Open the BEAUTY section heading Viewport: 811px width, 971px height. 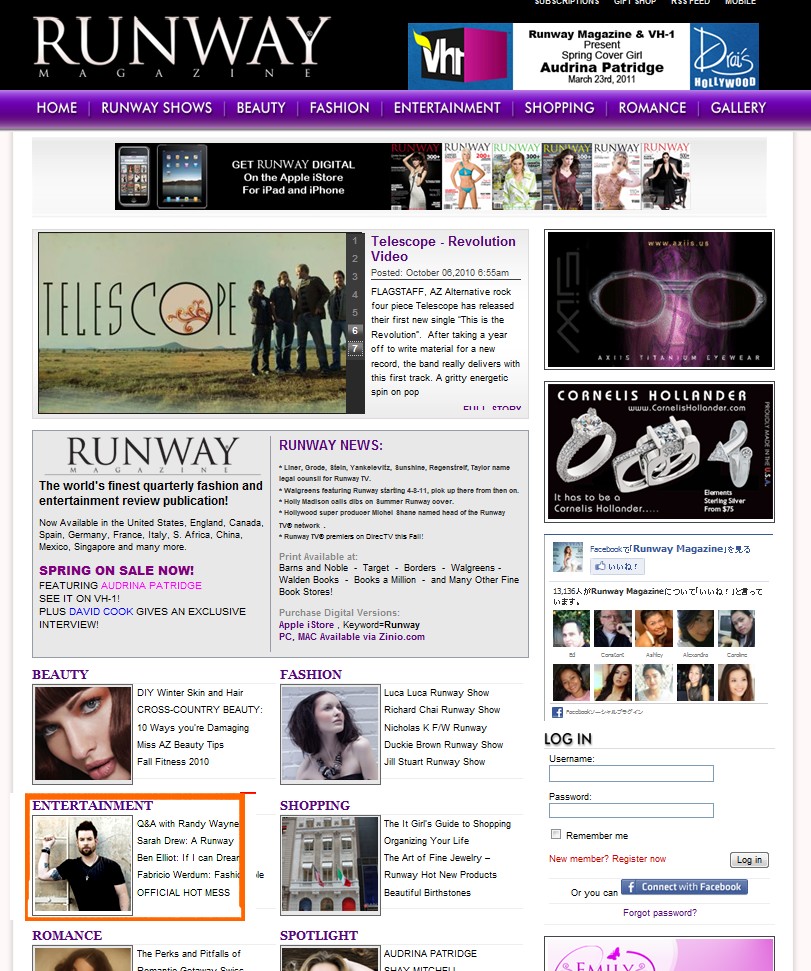coord(60,674)
